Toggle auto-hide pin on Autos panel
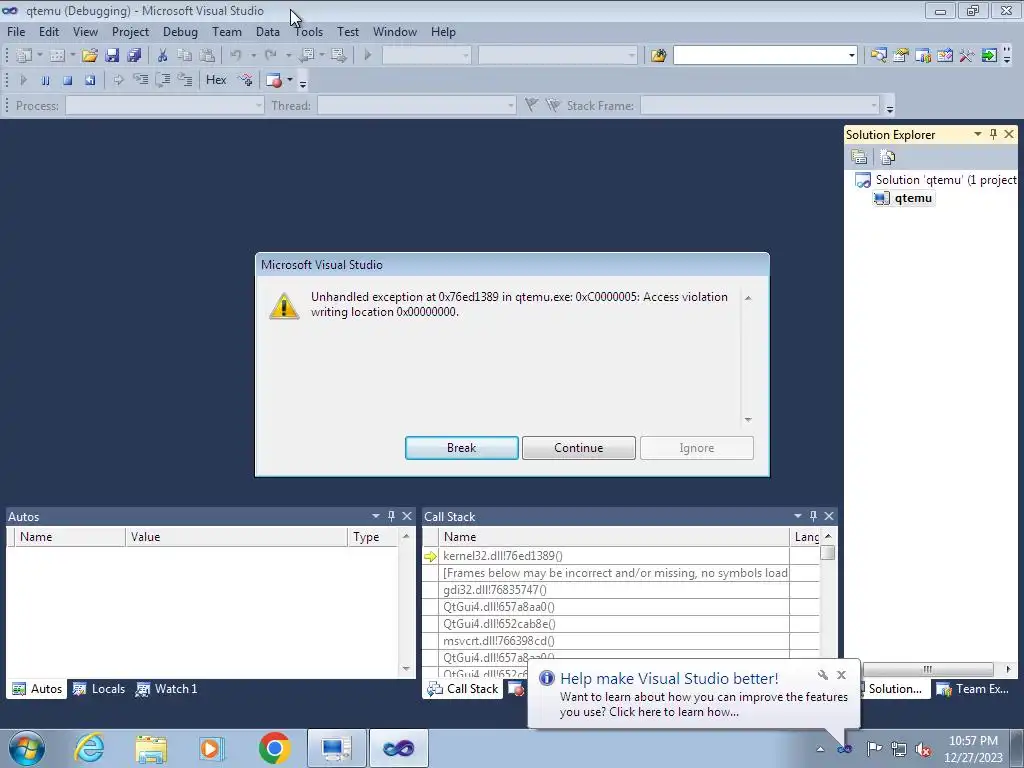The width and height of the screenshot is (1024, 768). [391, 516]
